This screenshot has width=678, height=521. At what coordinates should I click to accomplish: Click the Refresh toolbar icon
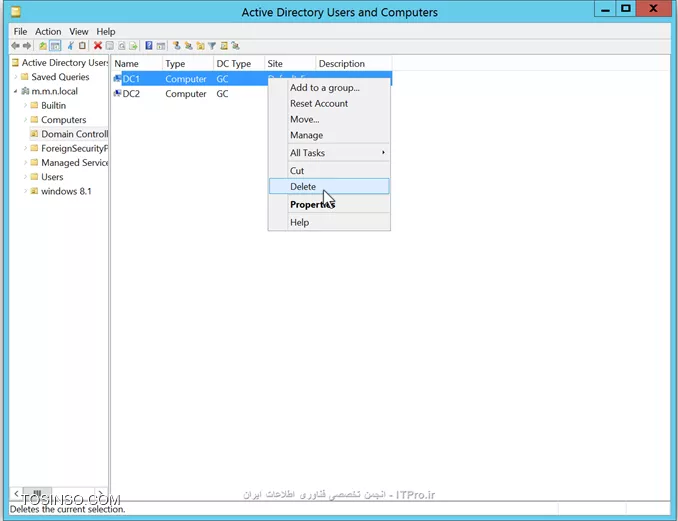pyautogui.click(x=122, y=45)
